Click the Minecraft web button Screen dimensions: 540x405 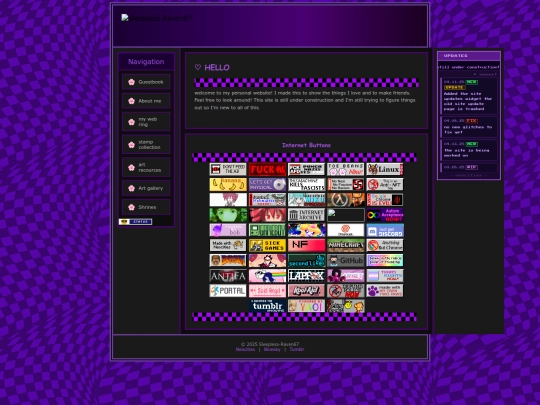(x=345, y=245)
